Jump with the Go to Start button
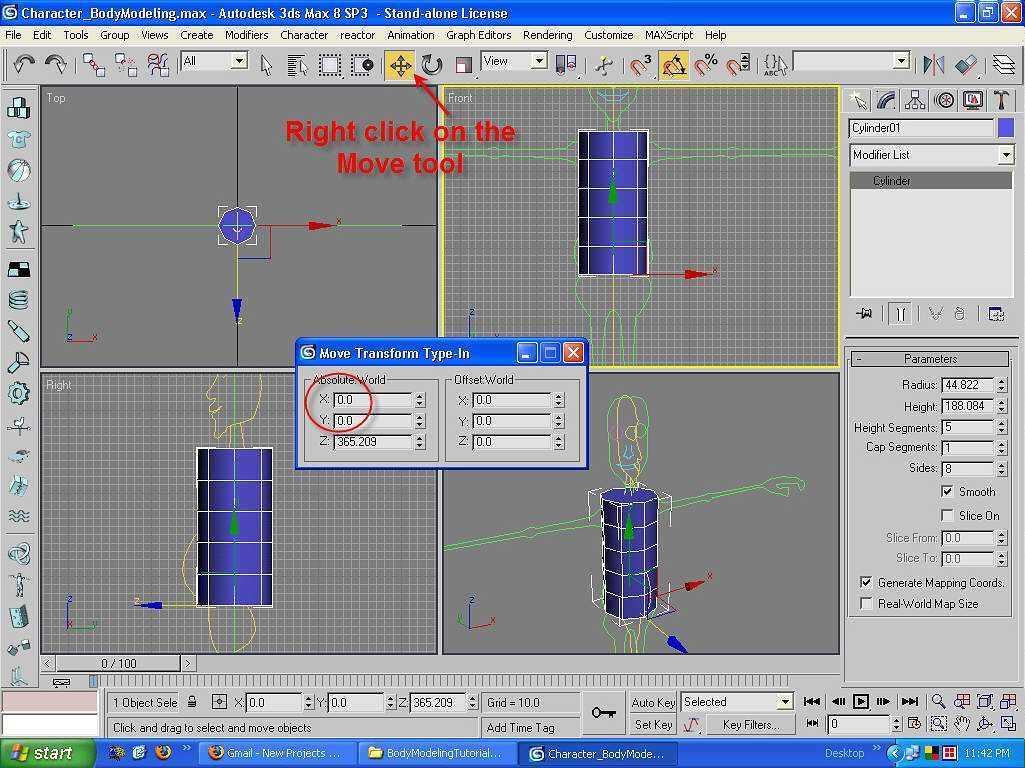This screenshot has height=768, width=1025. pyautogui.click(x=812, y=702)
